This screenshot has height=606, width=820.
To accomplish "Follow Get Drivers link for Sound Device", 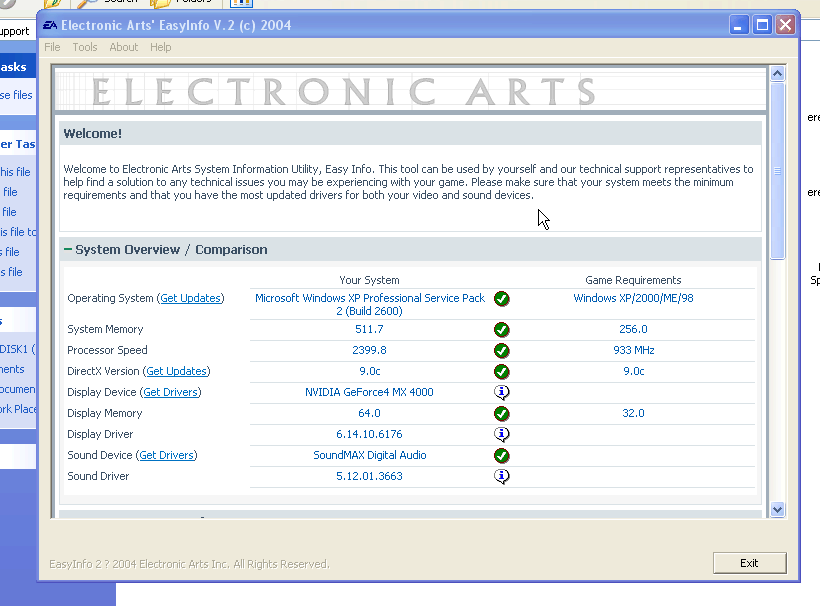I will [166, 455].
